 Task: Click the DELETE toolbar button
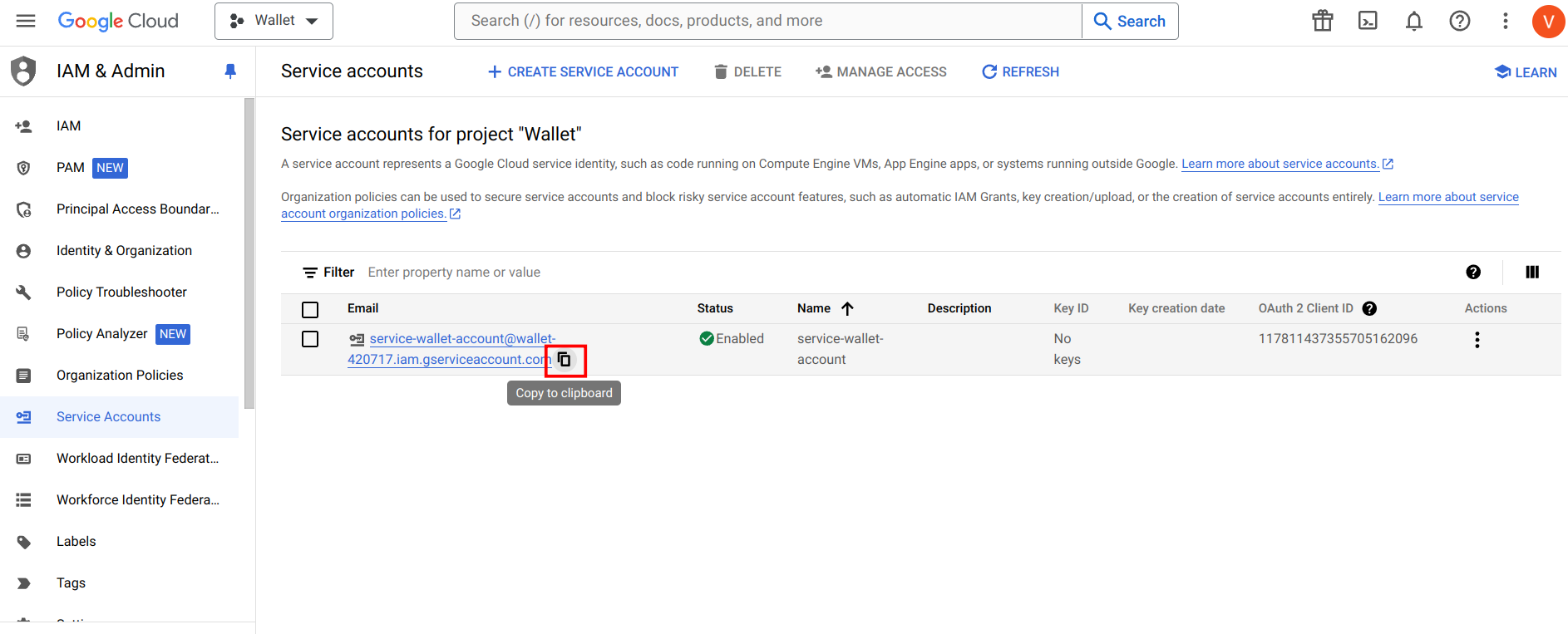pyautogui.click(x=747, y=72)
